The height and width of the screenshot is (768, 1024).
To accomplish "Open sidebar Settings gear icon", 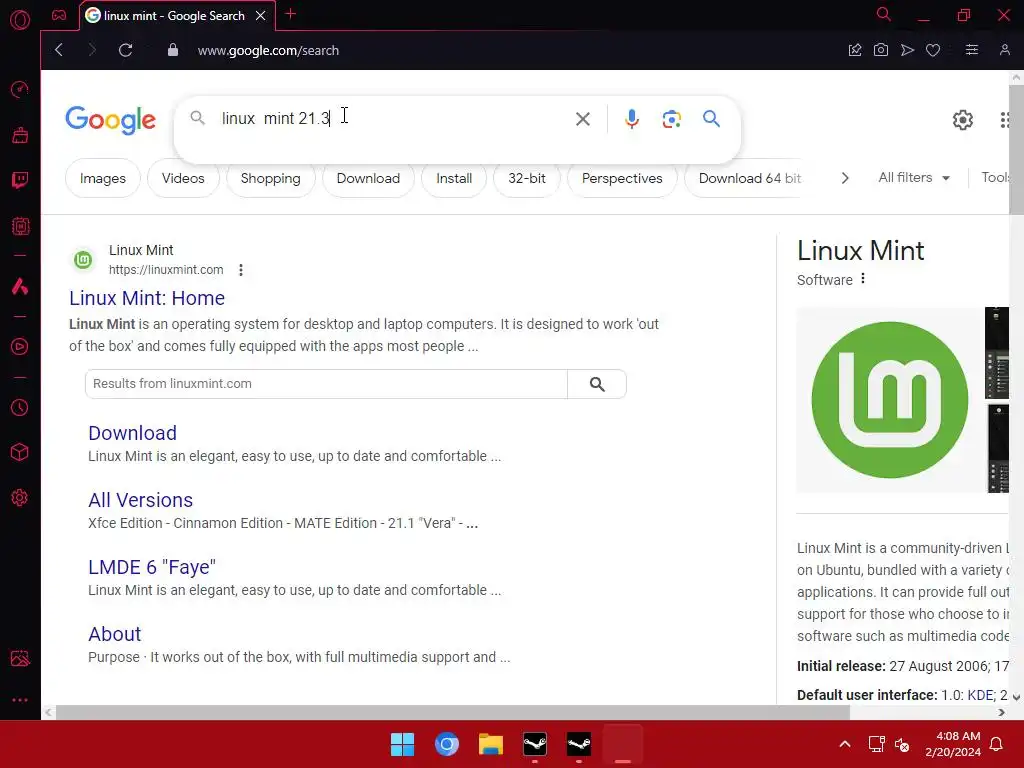I will pyautogui.click(x=20, y=498).
